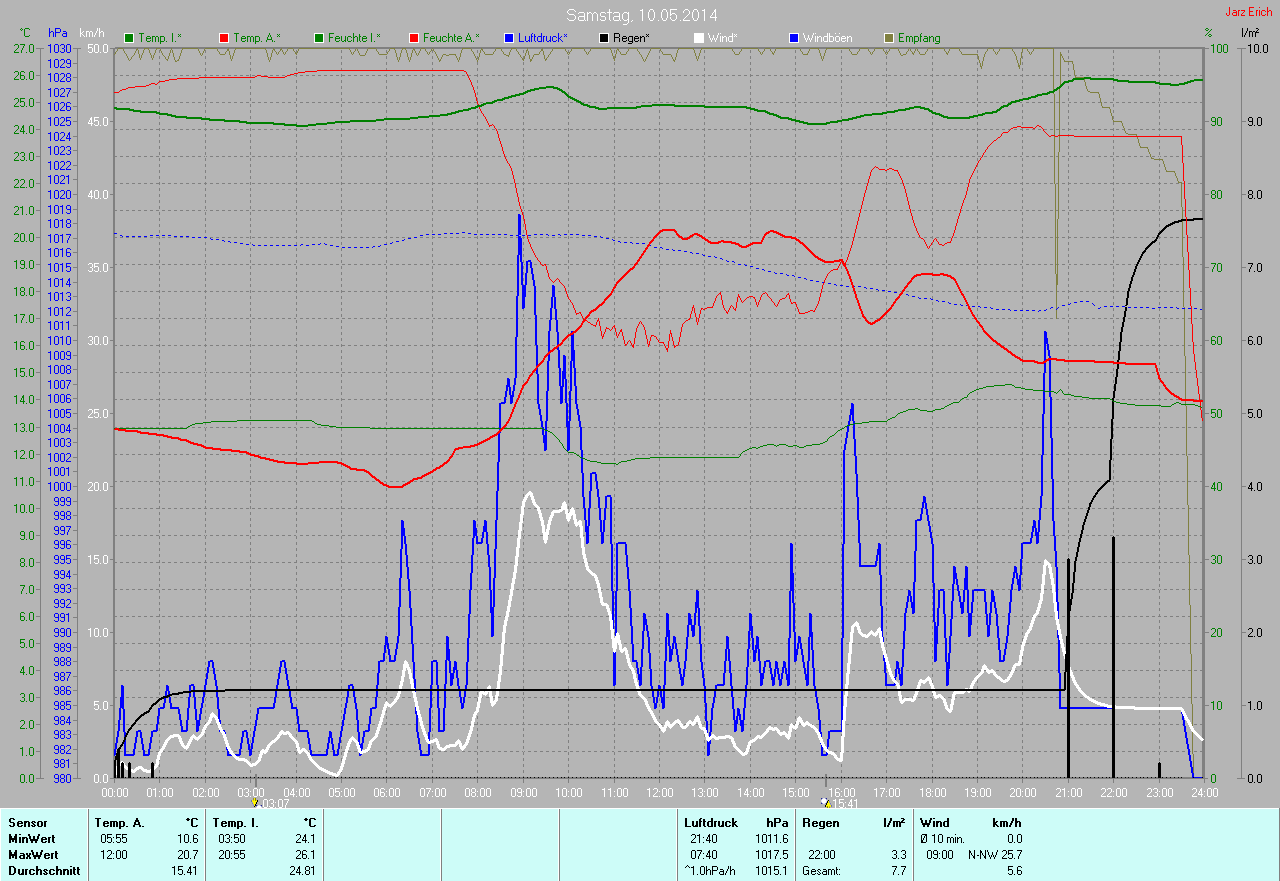This screenshot has width=1280, height=881.
Task: Click the green Feuchte I. legend swatch
Action: (319, 38)
